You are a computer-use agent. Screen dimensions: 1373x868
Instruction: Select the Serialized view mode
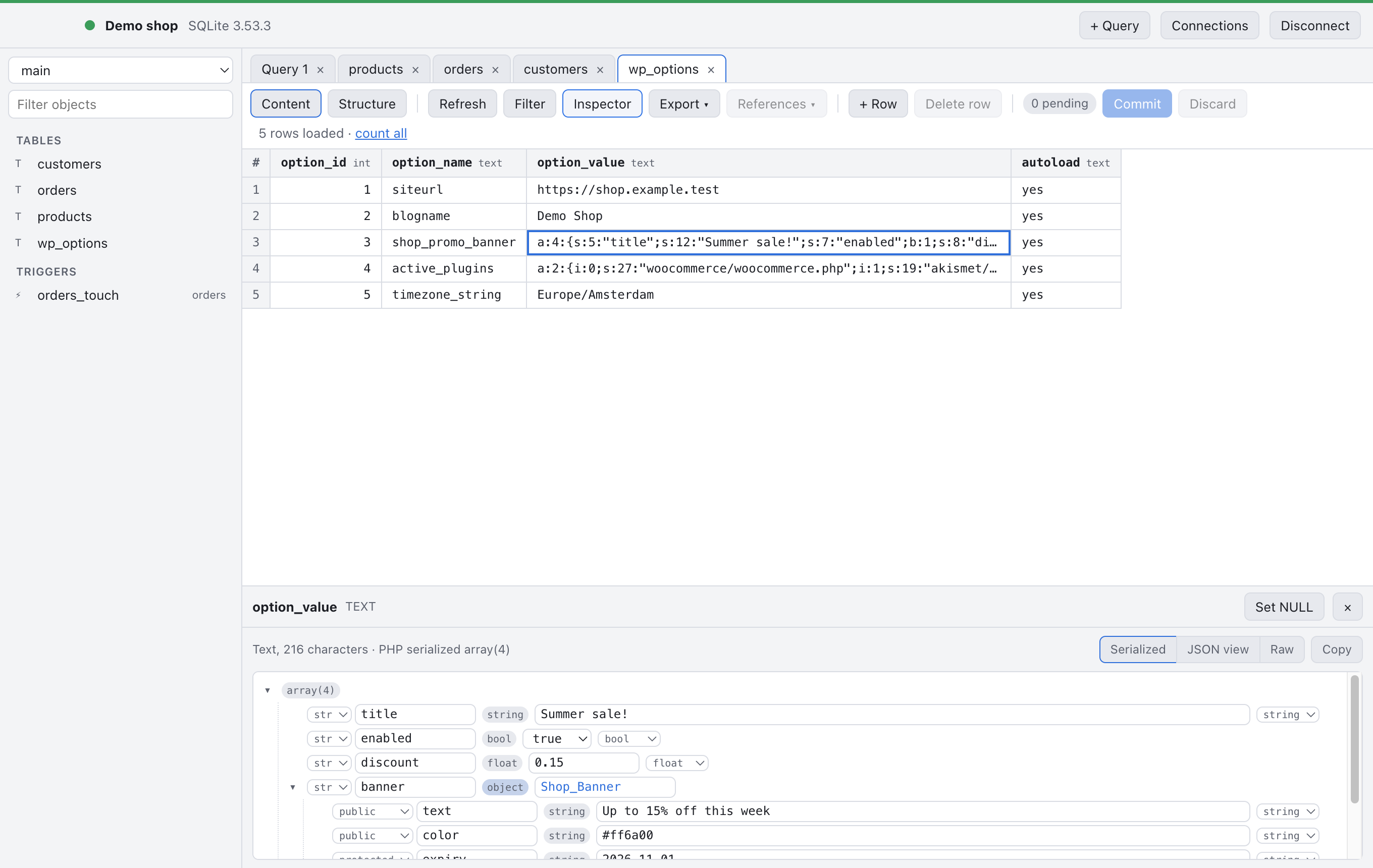tap(1137, 649)
